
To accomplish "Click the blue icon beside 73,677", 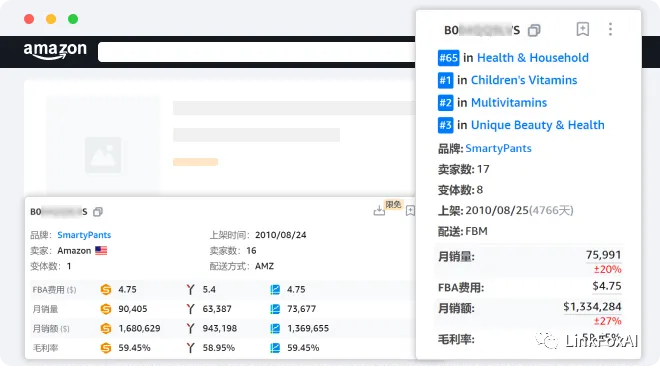I will pyautogui.click(x=275, y=309).
